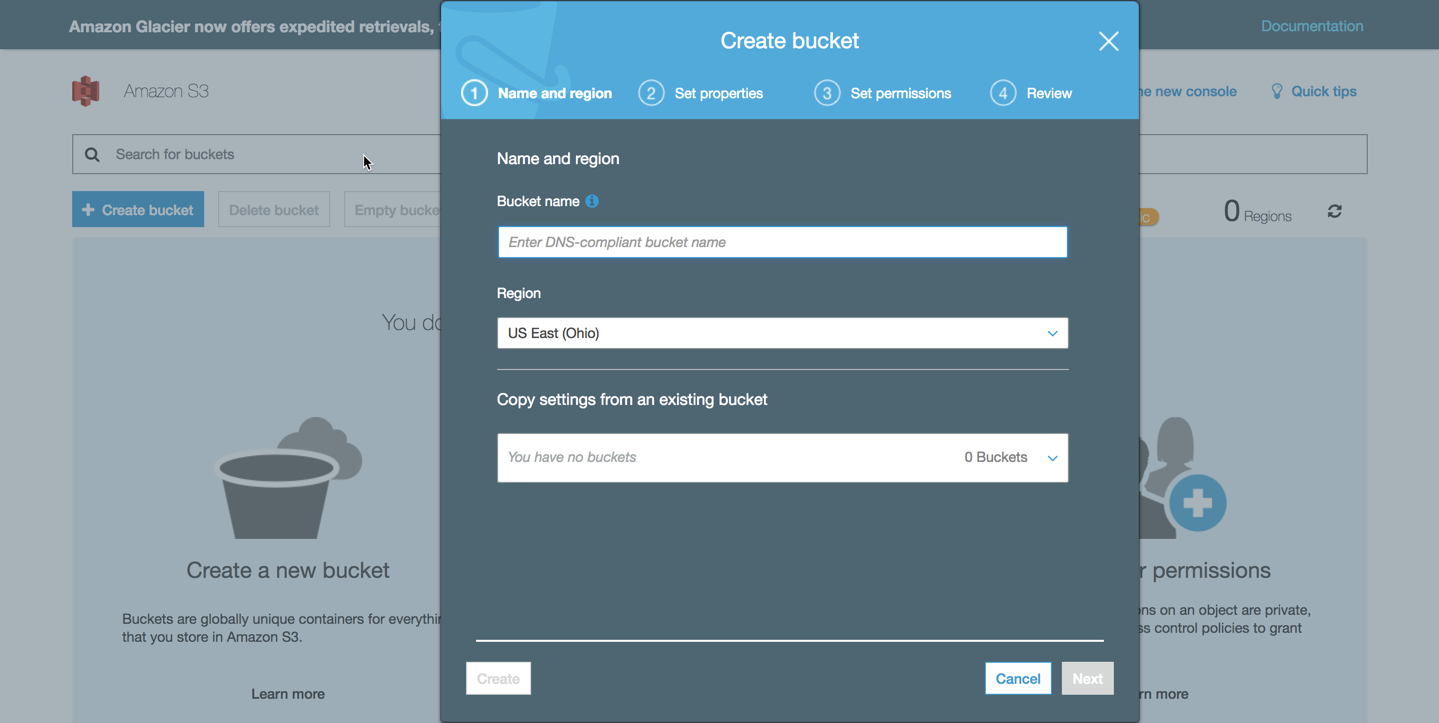
Task: Focus the Bucket name input field
Action: point(782,242)
